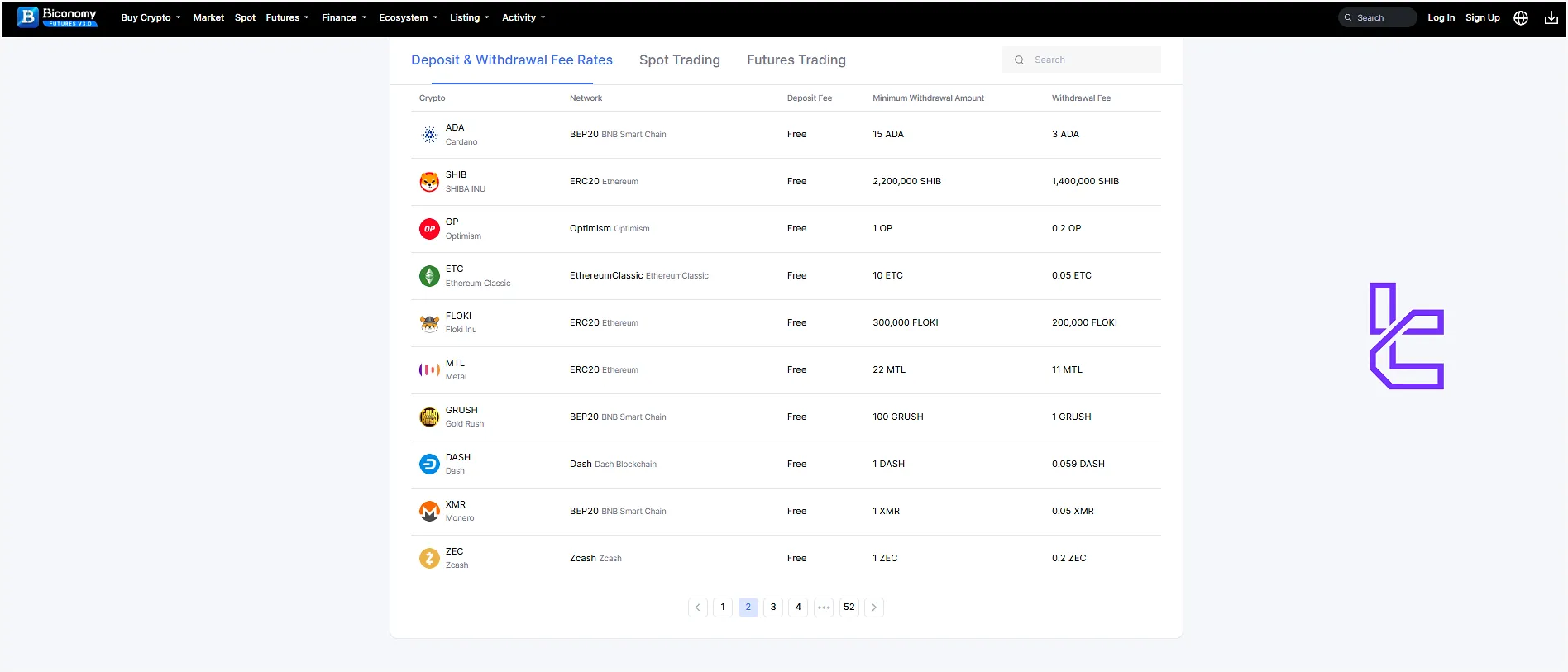Go to next page arrow
Viewport: 1568px width, 672px height.
pos(874,608)
